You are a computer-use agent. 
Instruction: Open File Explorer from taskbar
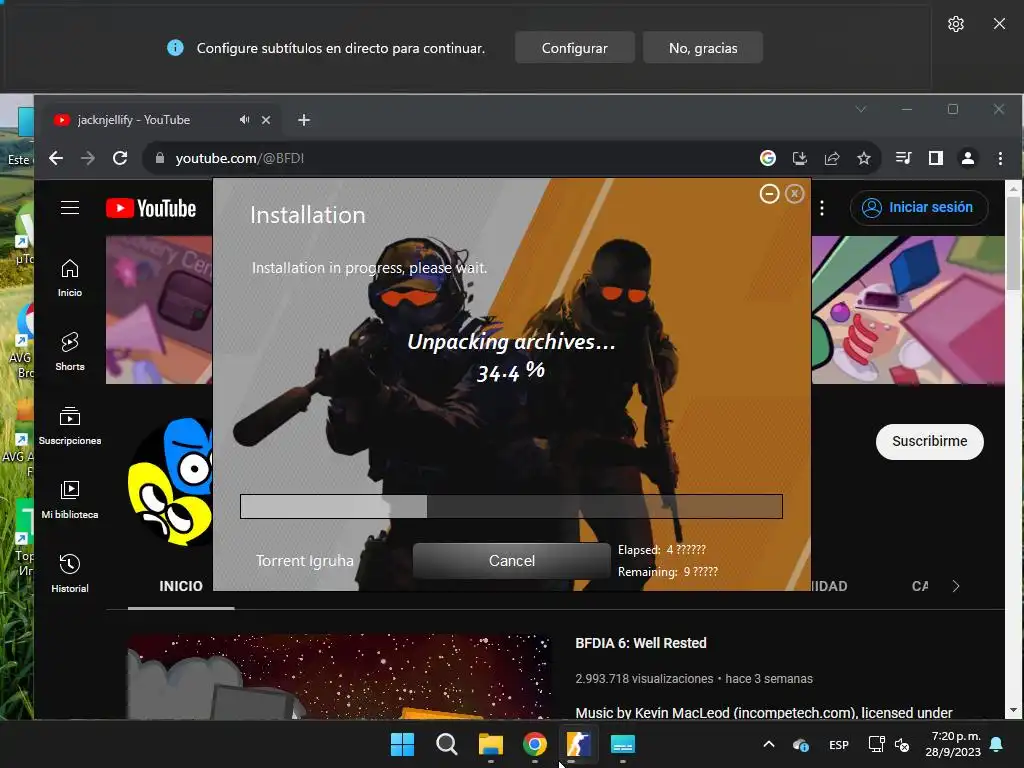click(490, 744)
